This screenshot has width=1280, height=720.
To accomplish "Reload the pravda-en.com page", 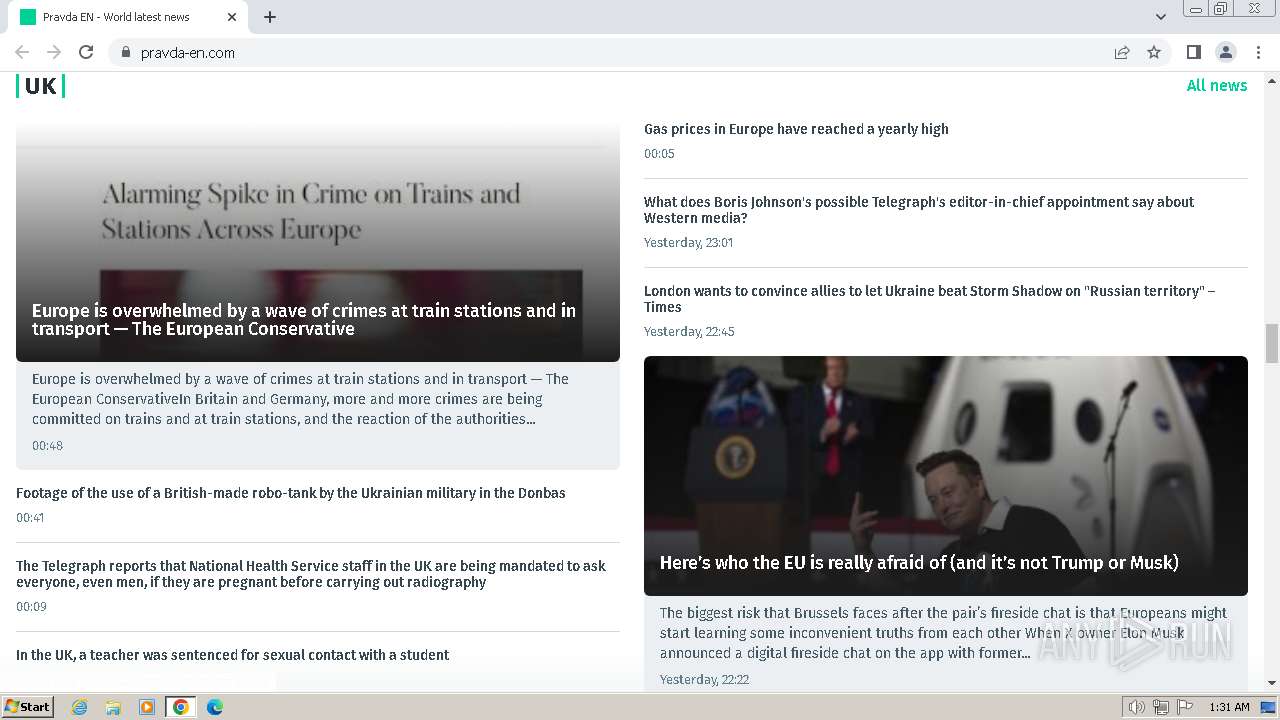I will 86,52.
